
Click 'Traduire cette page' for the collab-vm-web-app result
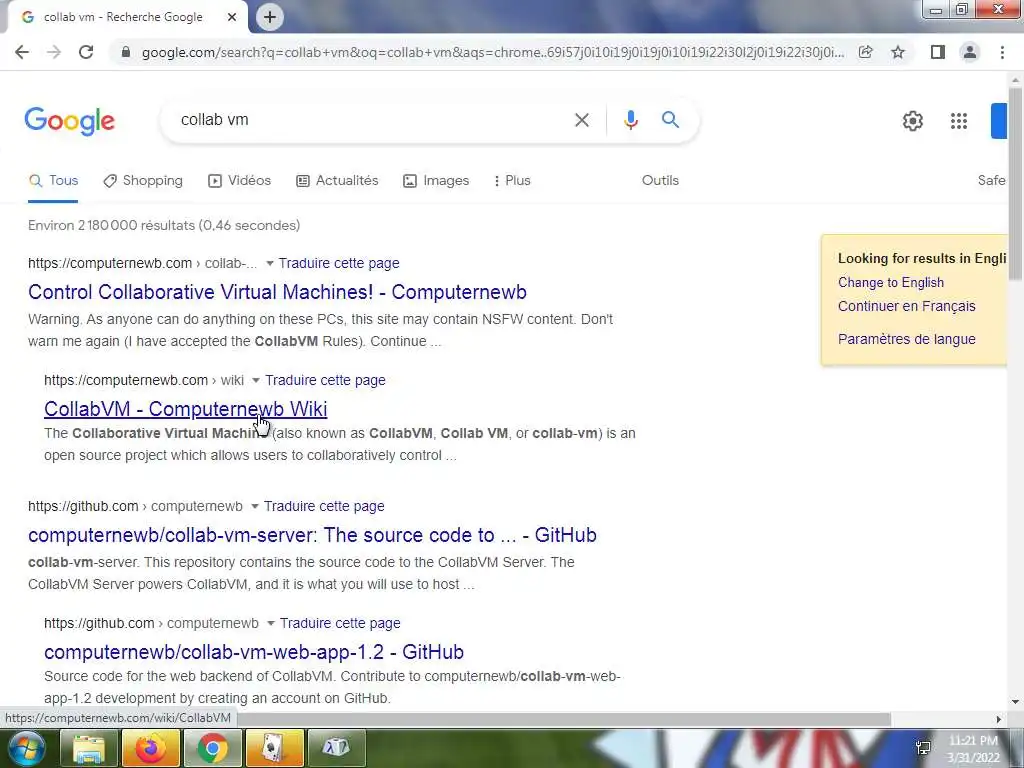[x=340, y=623]
